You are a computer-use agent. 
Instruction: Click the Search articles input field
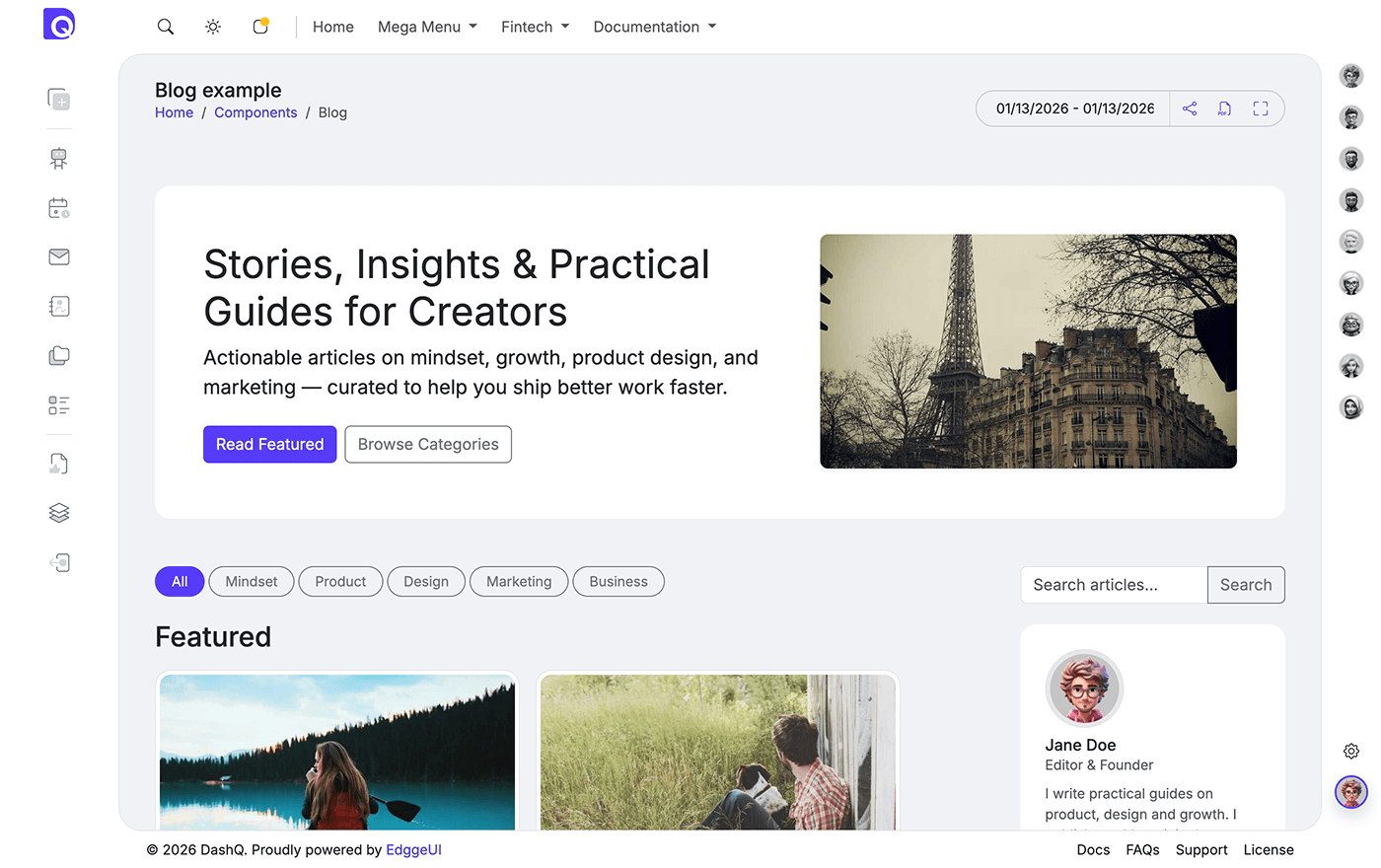[1114, 585]
